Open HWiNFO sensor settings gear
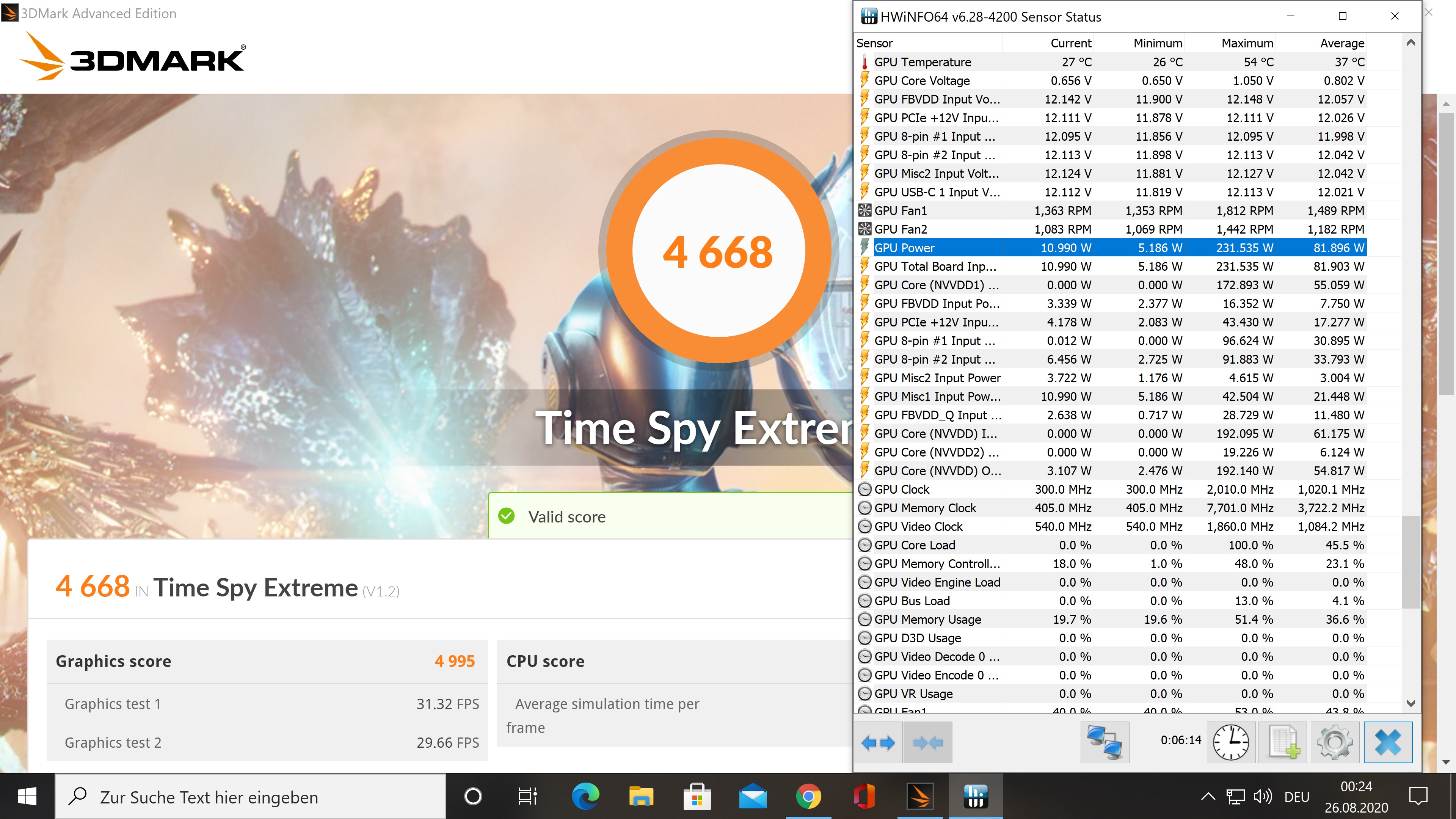 (x=1335, y=742)
